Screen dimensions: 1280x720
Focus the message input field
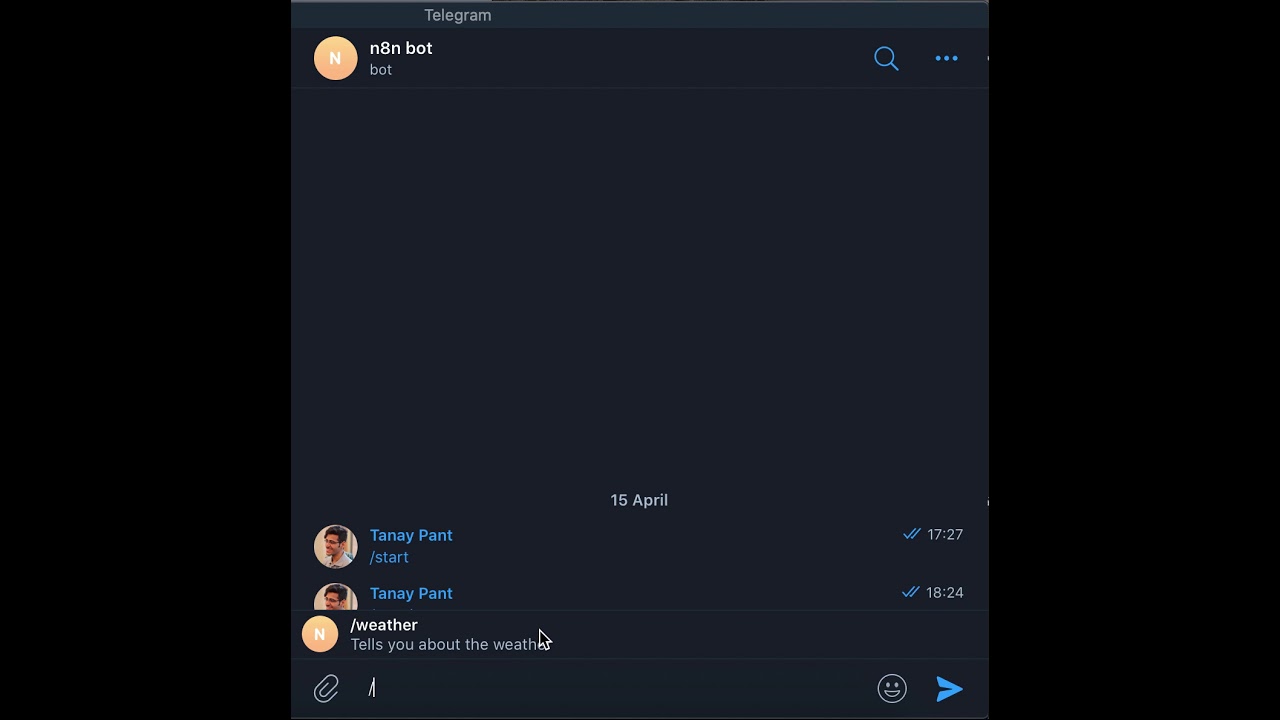click(620, 689)
